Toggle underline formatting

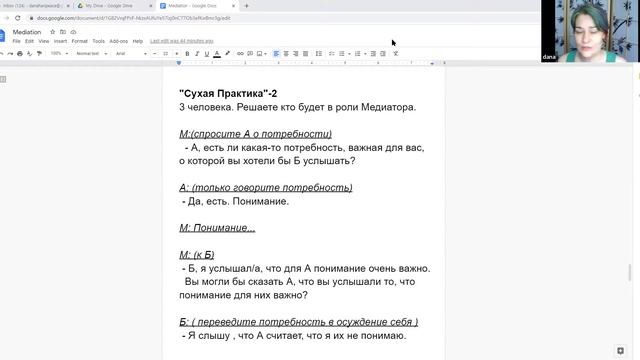pos(207,53)
